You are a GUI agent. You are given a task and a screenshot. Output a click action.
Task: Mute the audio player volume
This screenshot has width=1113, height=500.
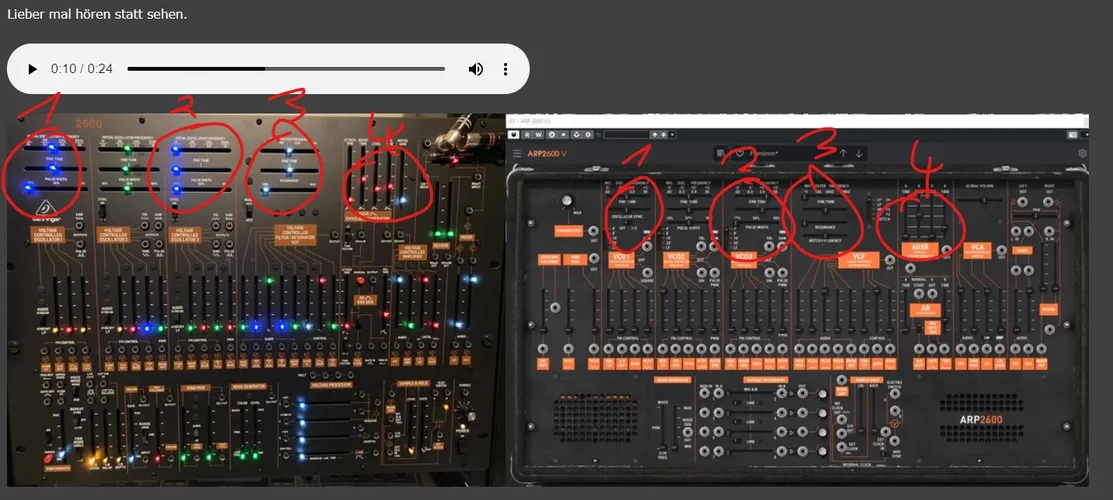click(476, 69)
